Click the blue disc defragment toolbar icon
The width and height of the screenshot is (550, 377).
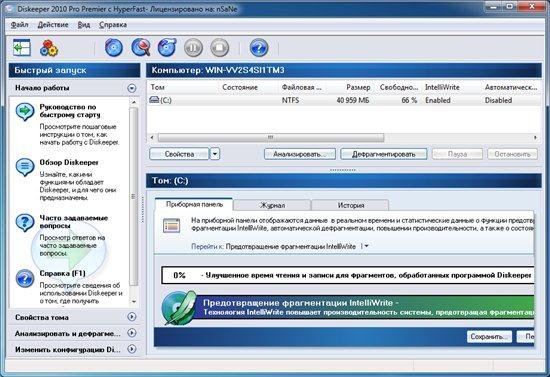pyautogui.click(x=114, y=48)
